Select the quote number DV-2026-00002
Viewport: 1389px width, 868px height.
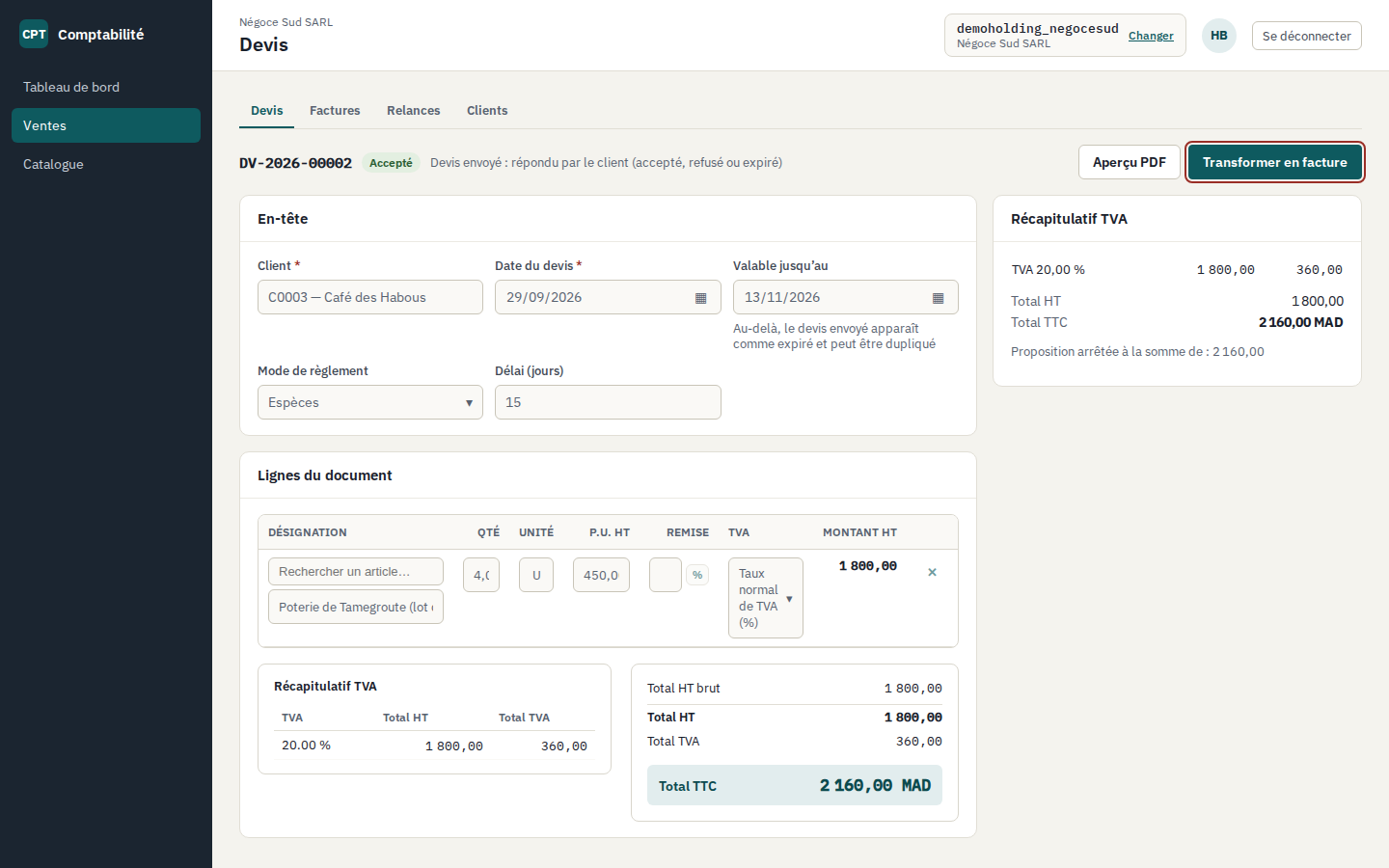pyautogui.click(x=295, y=163)
